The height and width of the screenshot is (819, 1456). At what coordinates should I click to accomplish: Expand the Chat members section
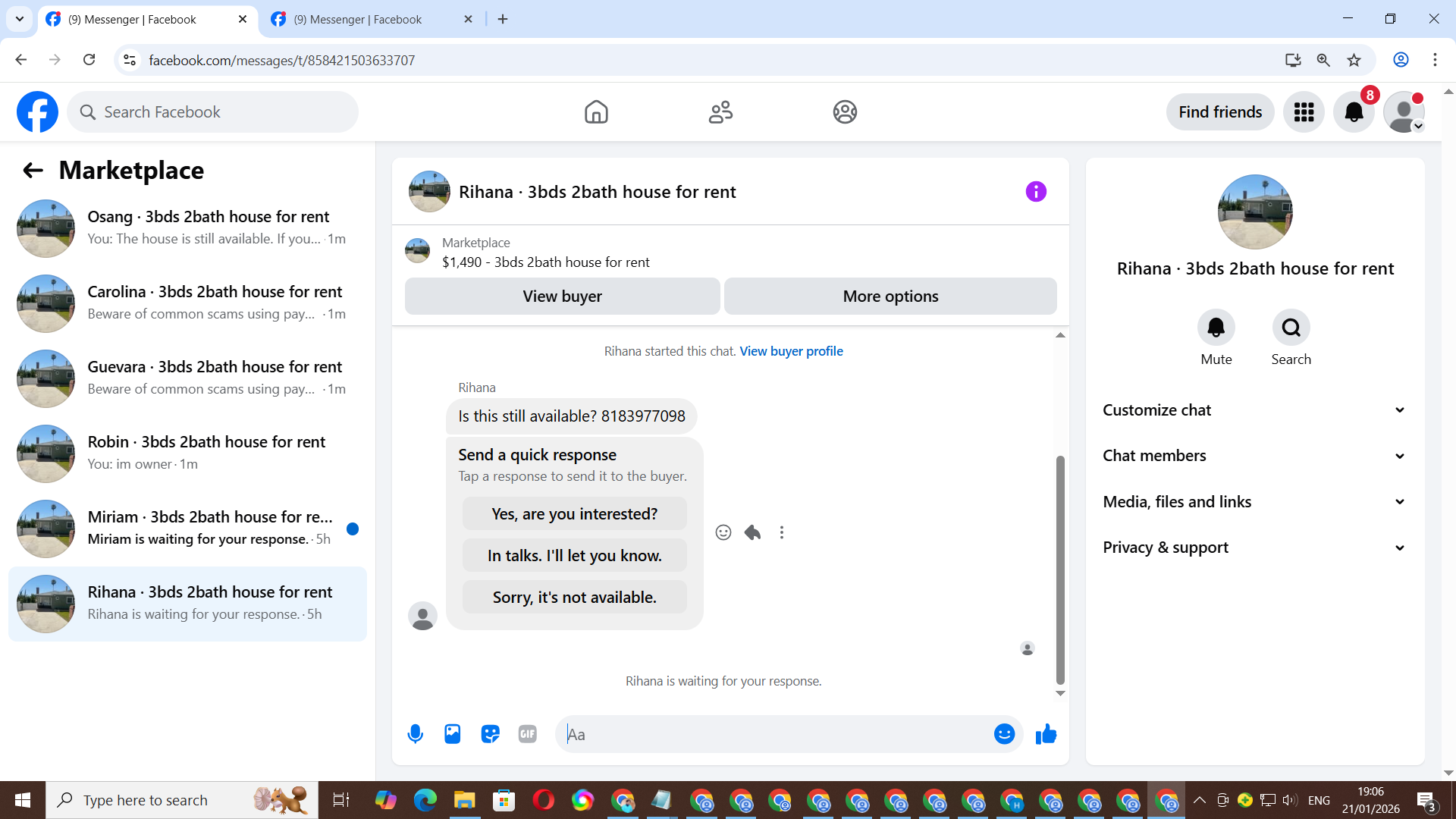click(1254, 456)
